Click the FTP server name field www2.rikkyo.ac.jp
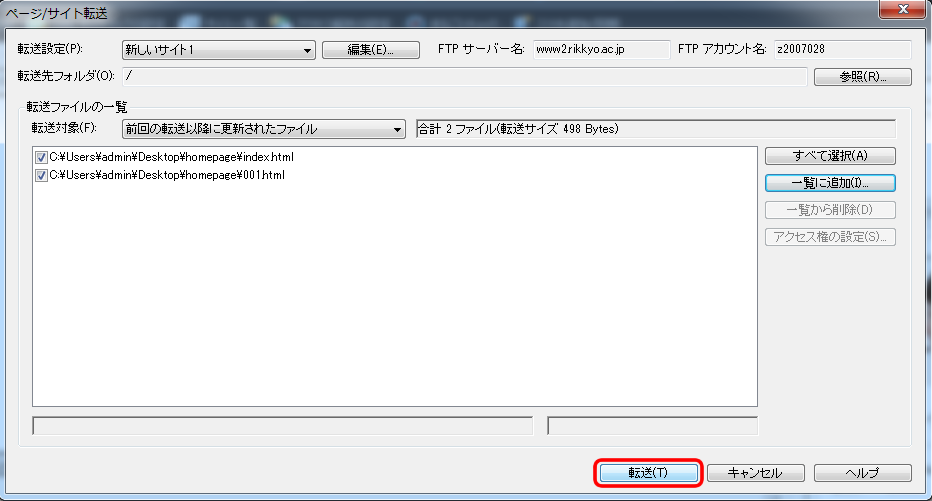The image size is (932, 501). click(x=602, y=49)
